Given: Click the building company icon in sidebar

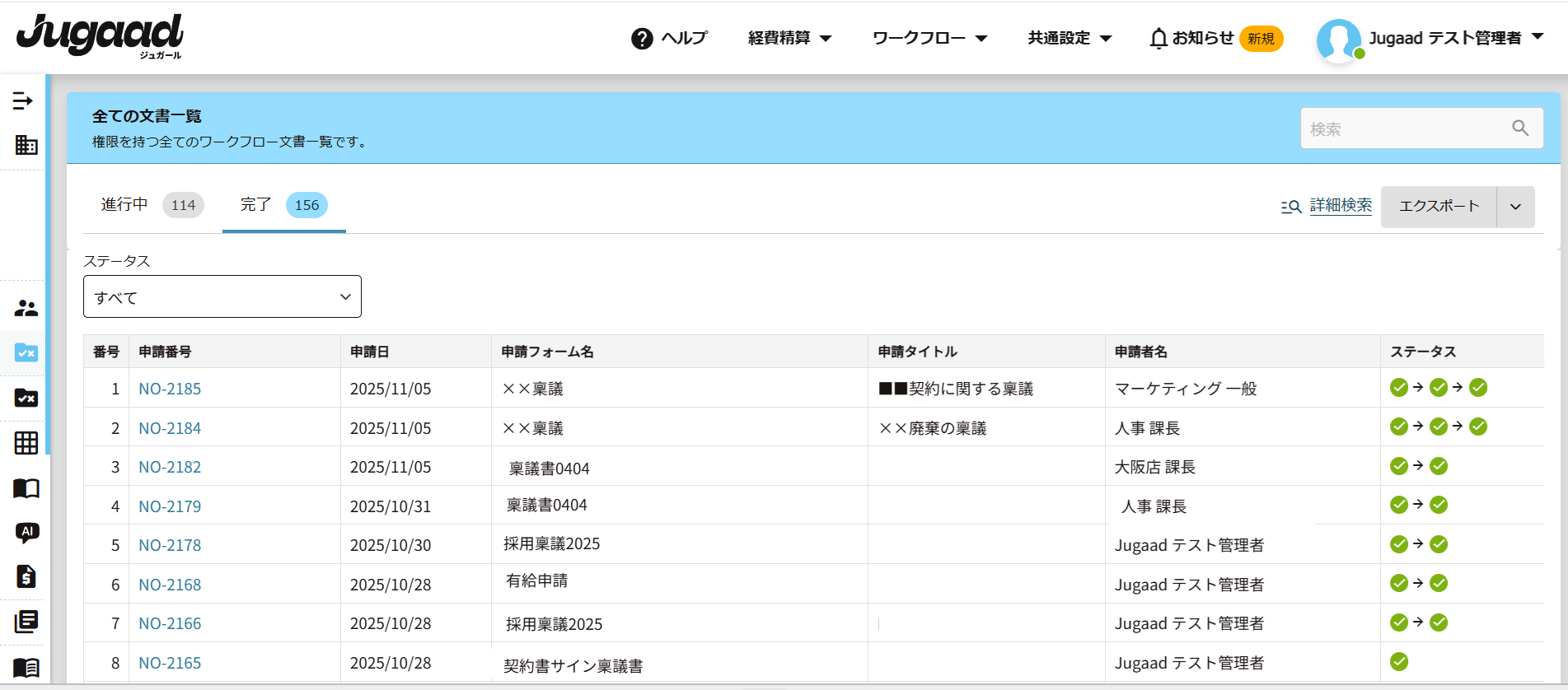Looking at the screenshot, I should pyautogui.click(x=26, y=145).
